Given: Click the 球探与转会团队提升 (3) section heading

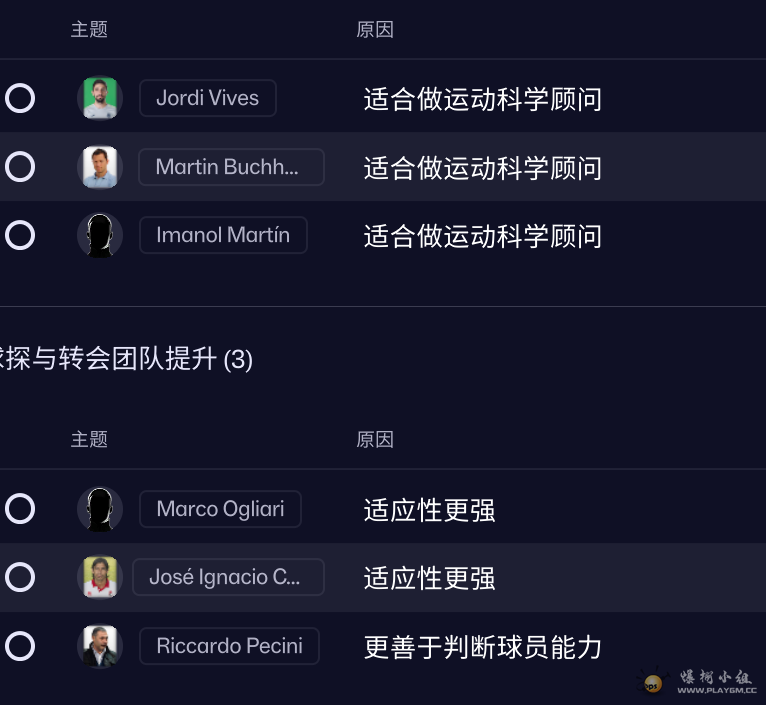Looking at the screenshot, I should pos(126,360).
